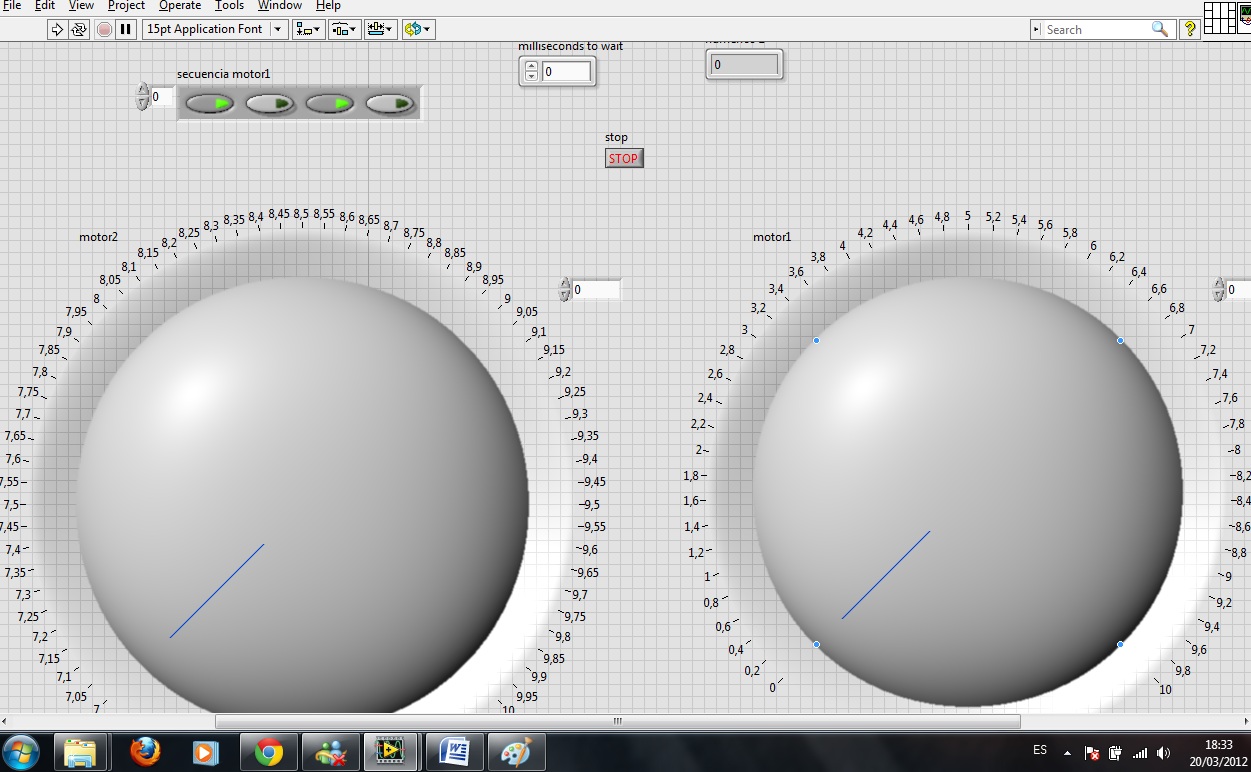Click the motor2 digital display stepper arrows
Screen dimensions: 1251x772
[x=565, y=290]
